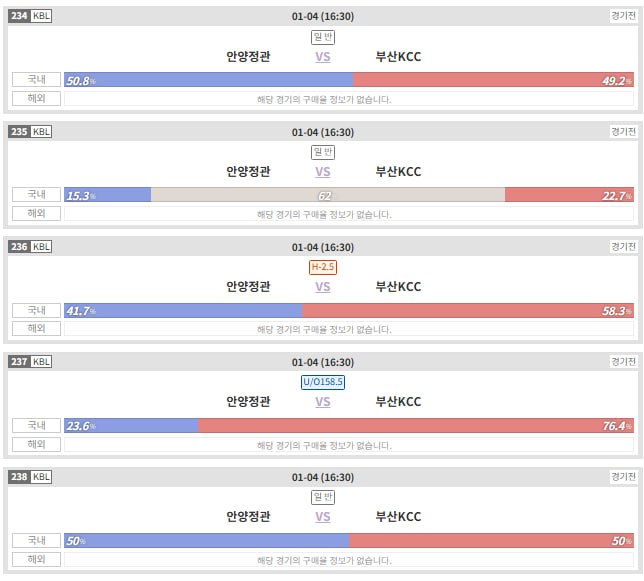This screenshot has width=644, height=581.
Task: Click the 234 game number badge
Action: click(x=19, y=16)
